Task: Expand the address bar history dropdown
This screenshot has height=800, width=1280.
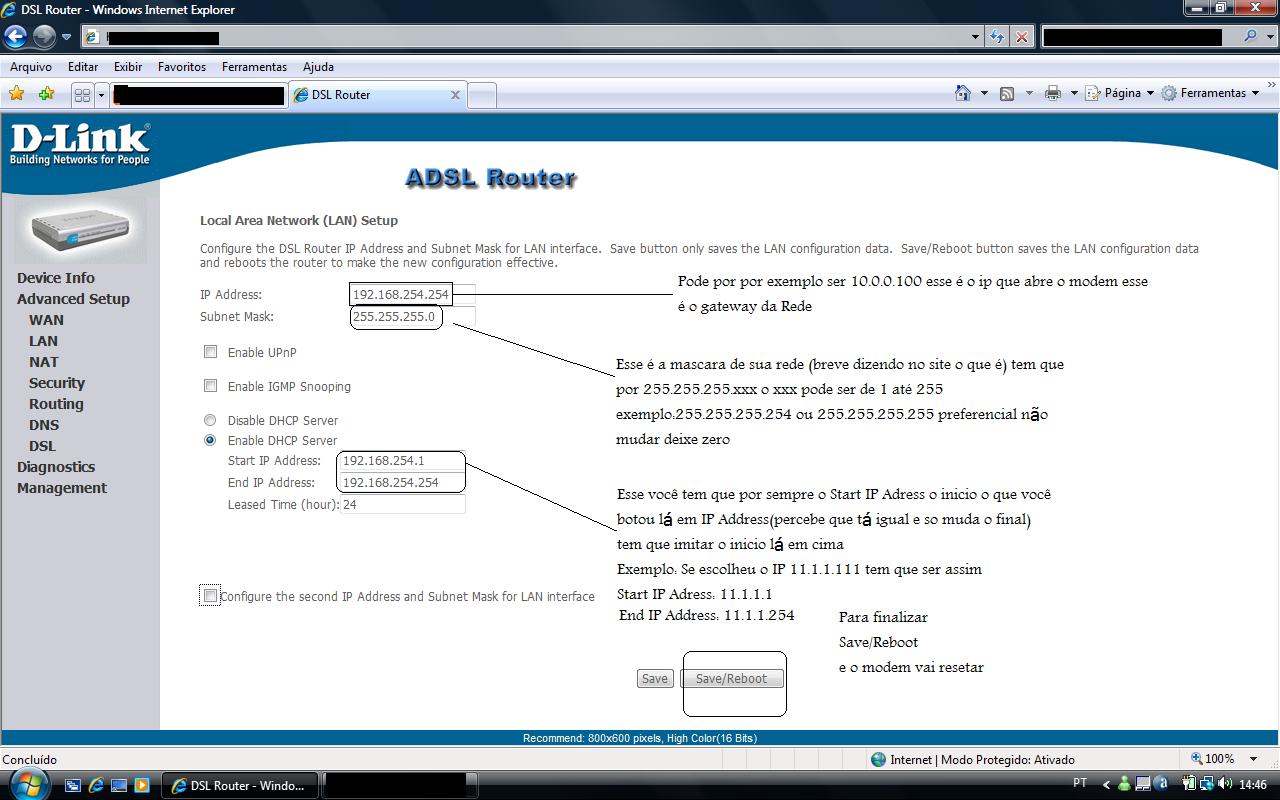Action: [x=975, y=37]
